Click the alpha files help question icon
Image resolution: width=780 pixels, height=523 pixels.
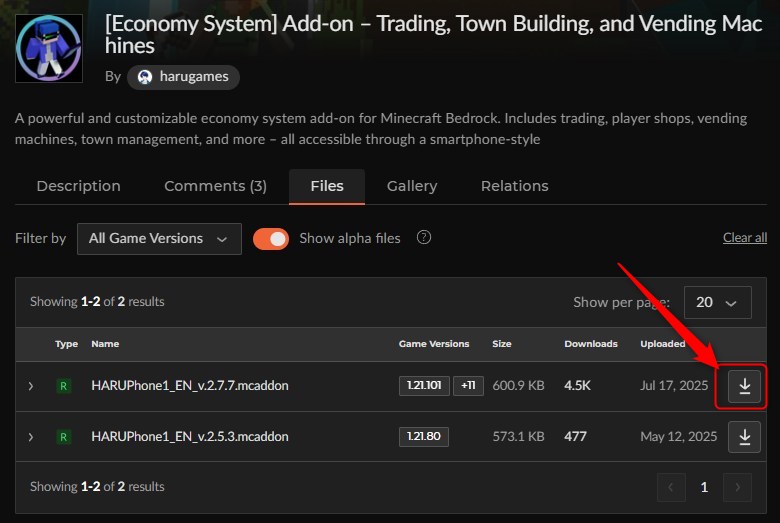(424, 237)
